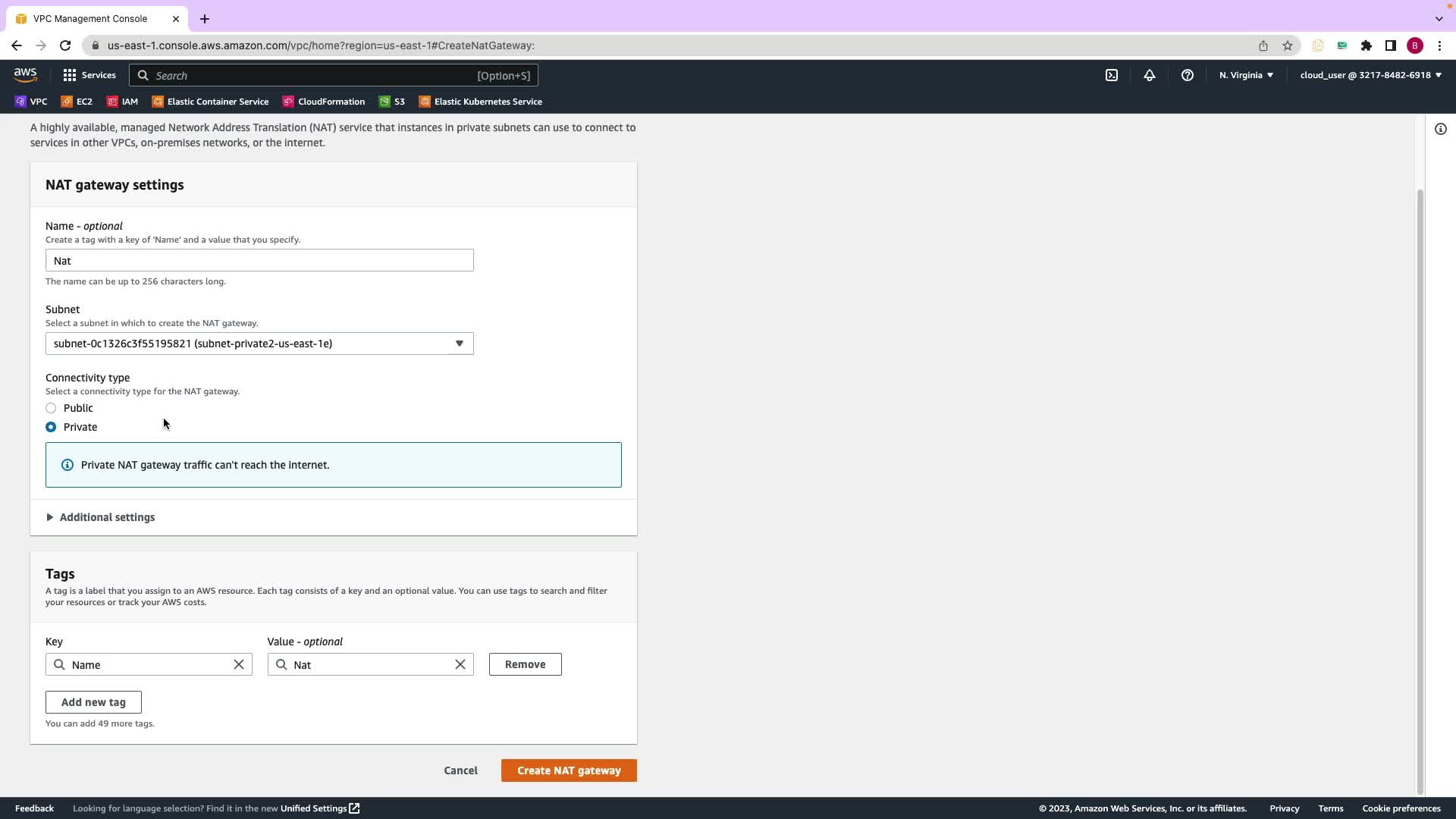Open the S3 favorites shortcut
The image size is (1456, 819).
392,102
